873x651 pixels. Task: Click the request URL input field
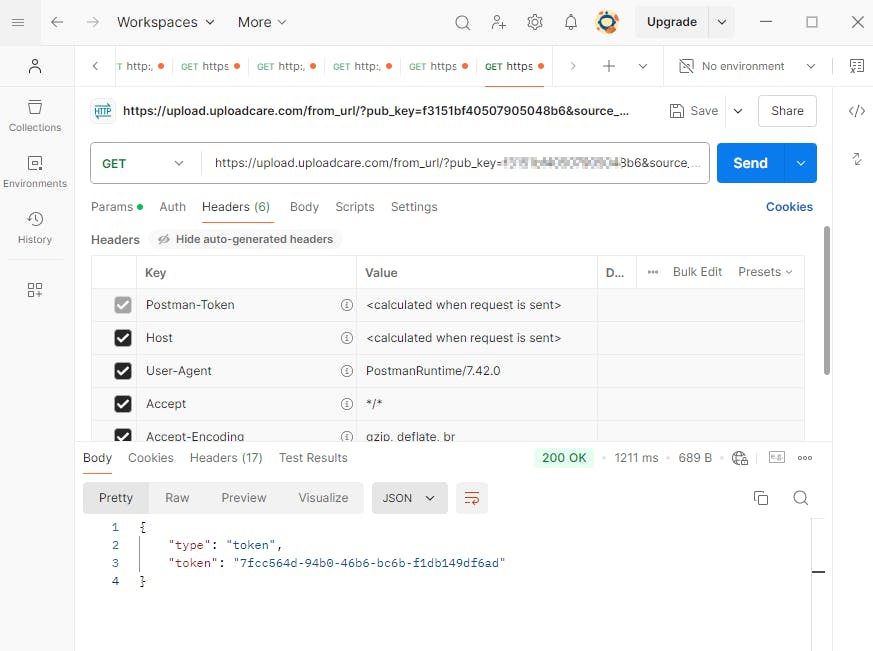[x=455, y=163]
